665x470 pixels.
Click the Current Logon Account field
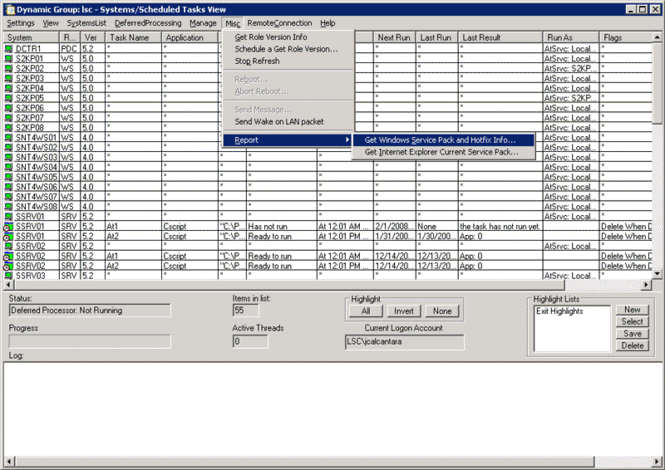(405, 342)
